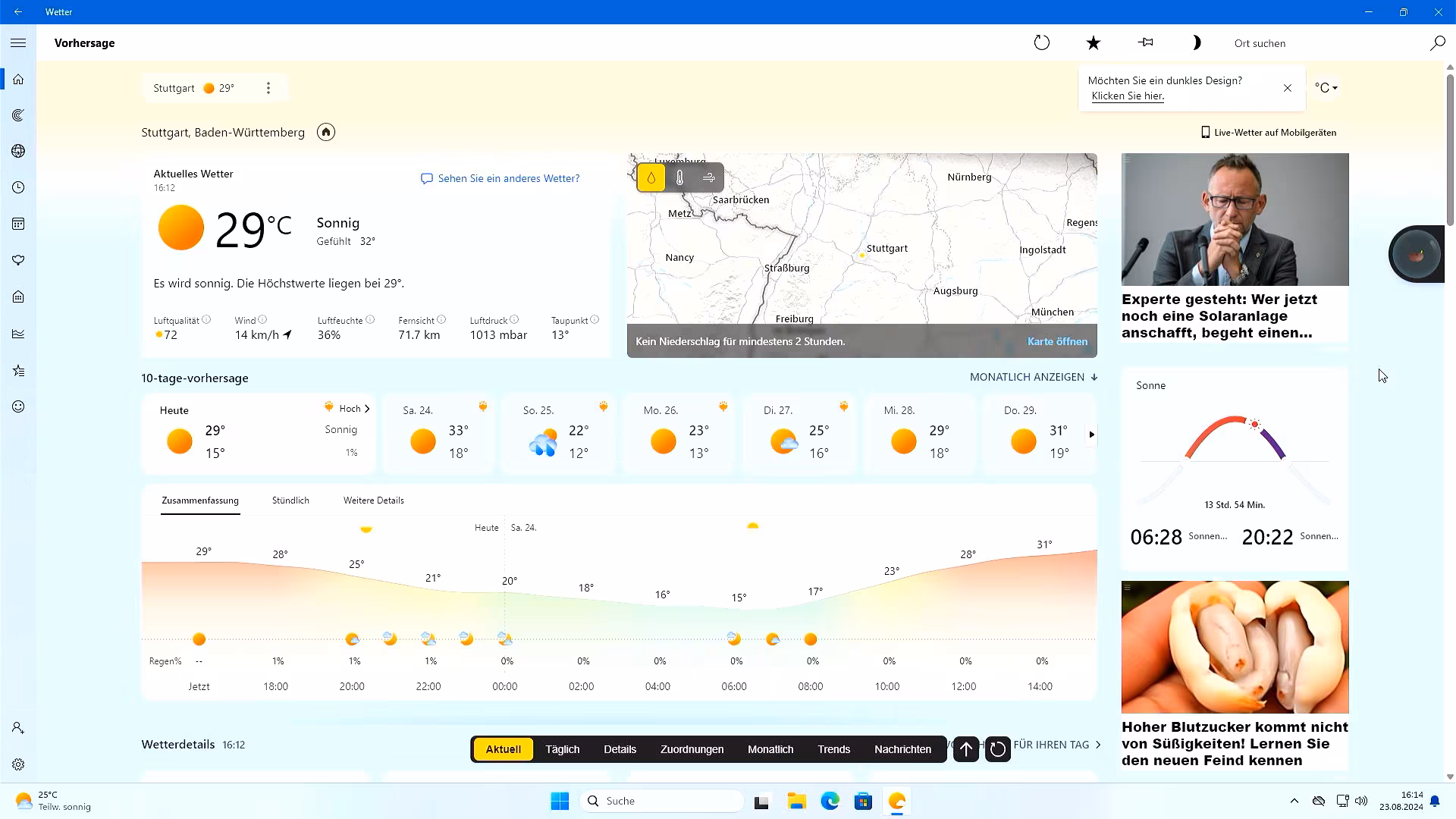This screenshot has height=819, width=1456.
Task: Select the Mi. 28. forecast card
Action: pos(919,433)
